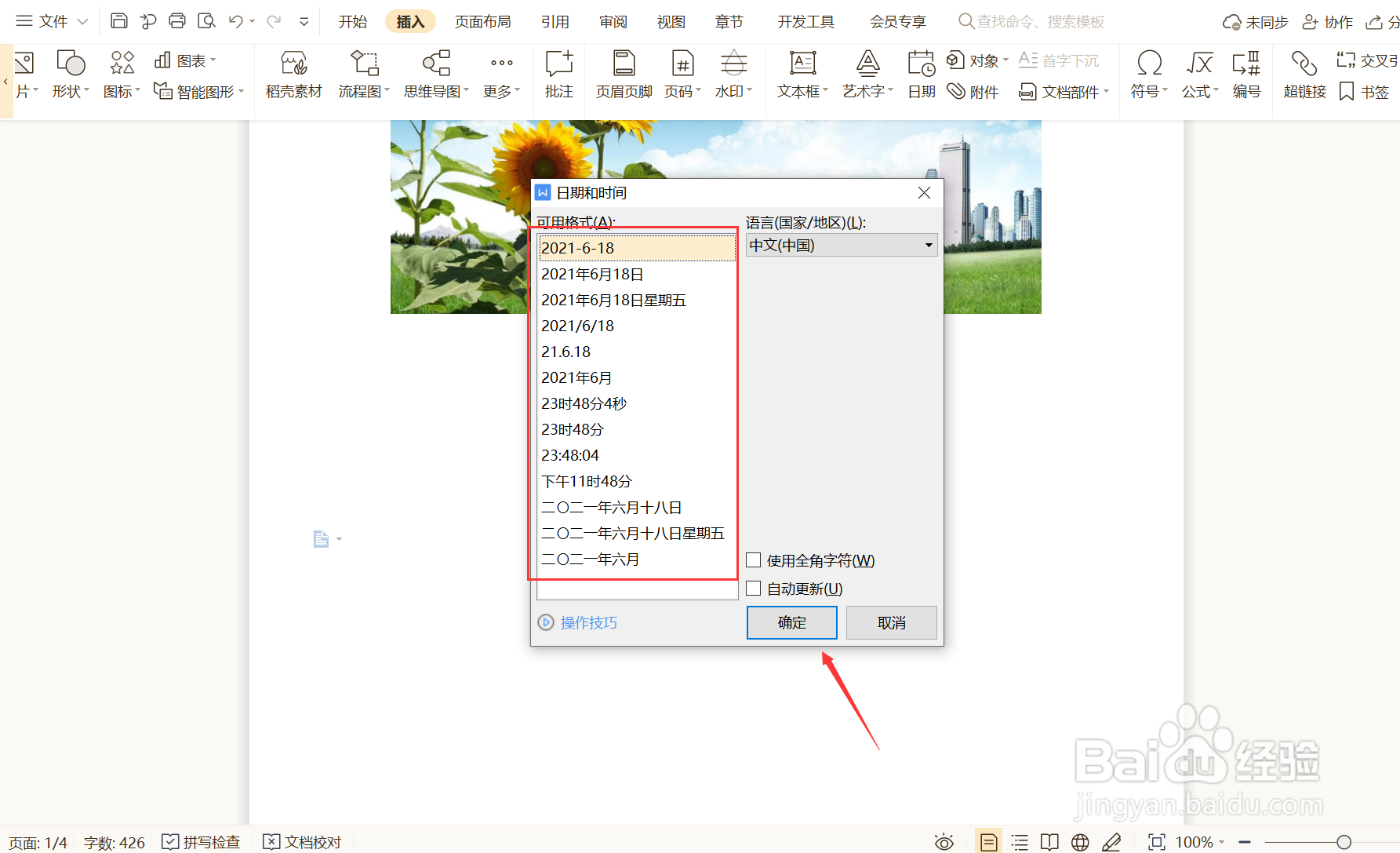Toggle eye-protection mode icon in status bar

click(x=944, y=842)
